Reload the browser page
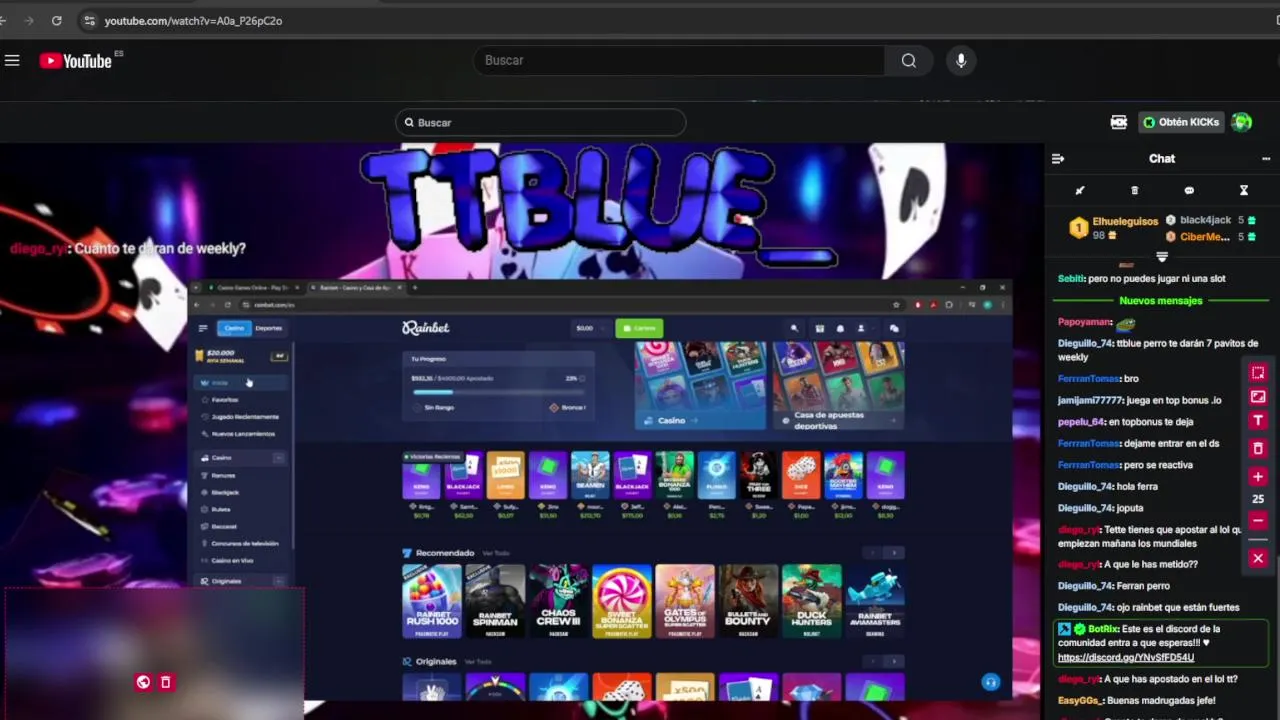Screen dimensions: 1280x720 (57, 20)
